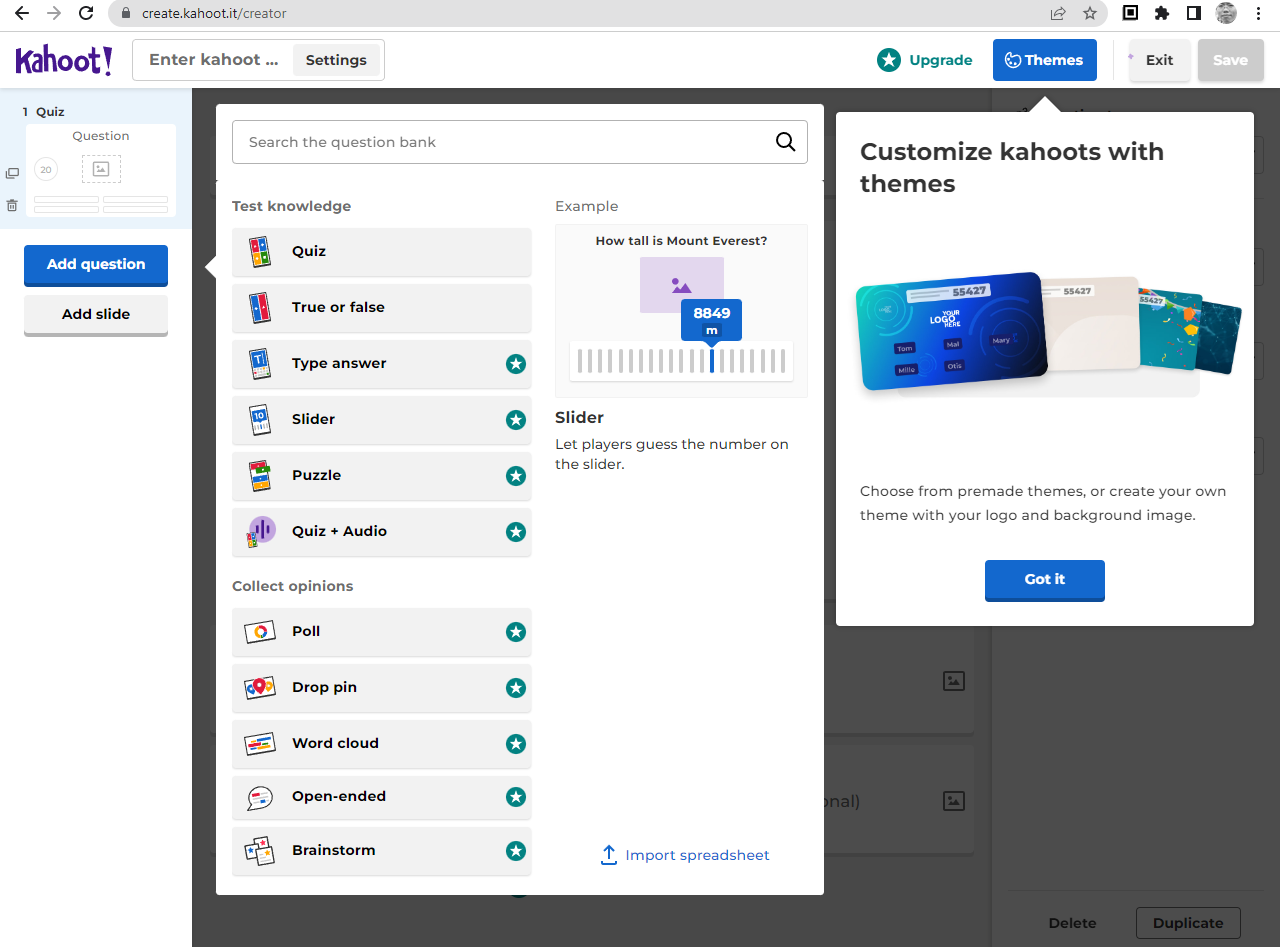The image size is (1280, 947).
Task: Click the Import spreadsheet link
Action: pyautogui.click(x=685, y=855)
